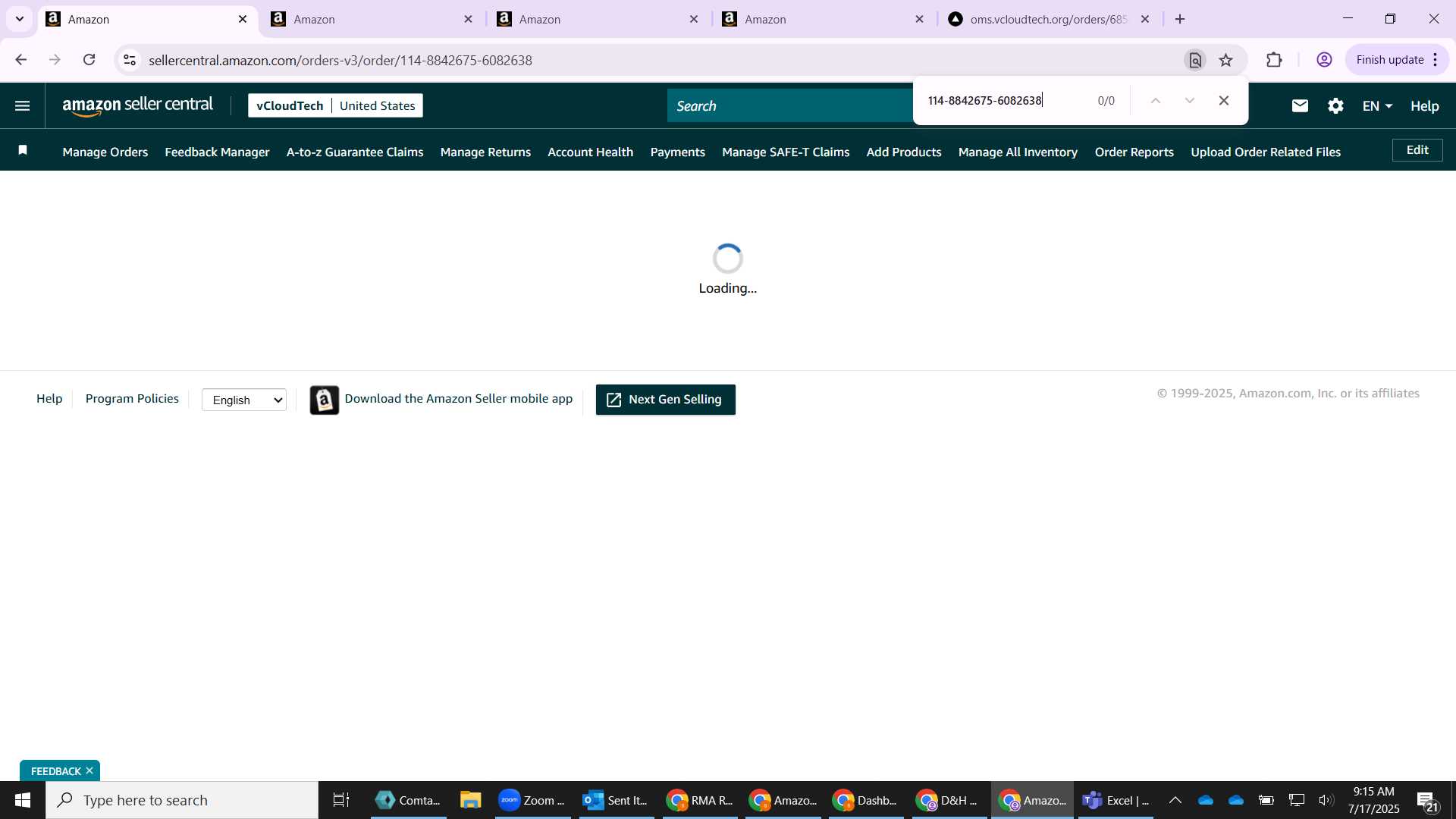
Task: Go back with browser back arrow
Action: coord(20,60)
